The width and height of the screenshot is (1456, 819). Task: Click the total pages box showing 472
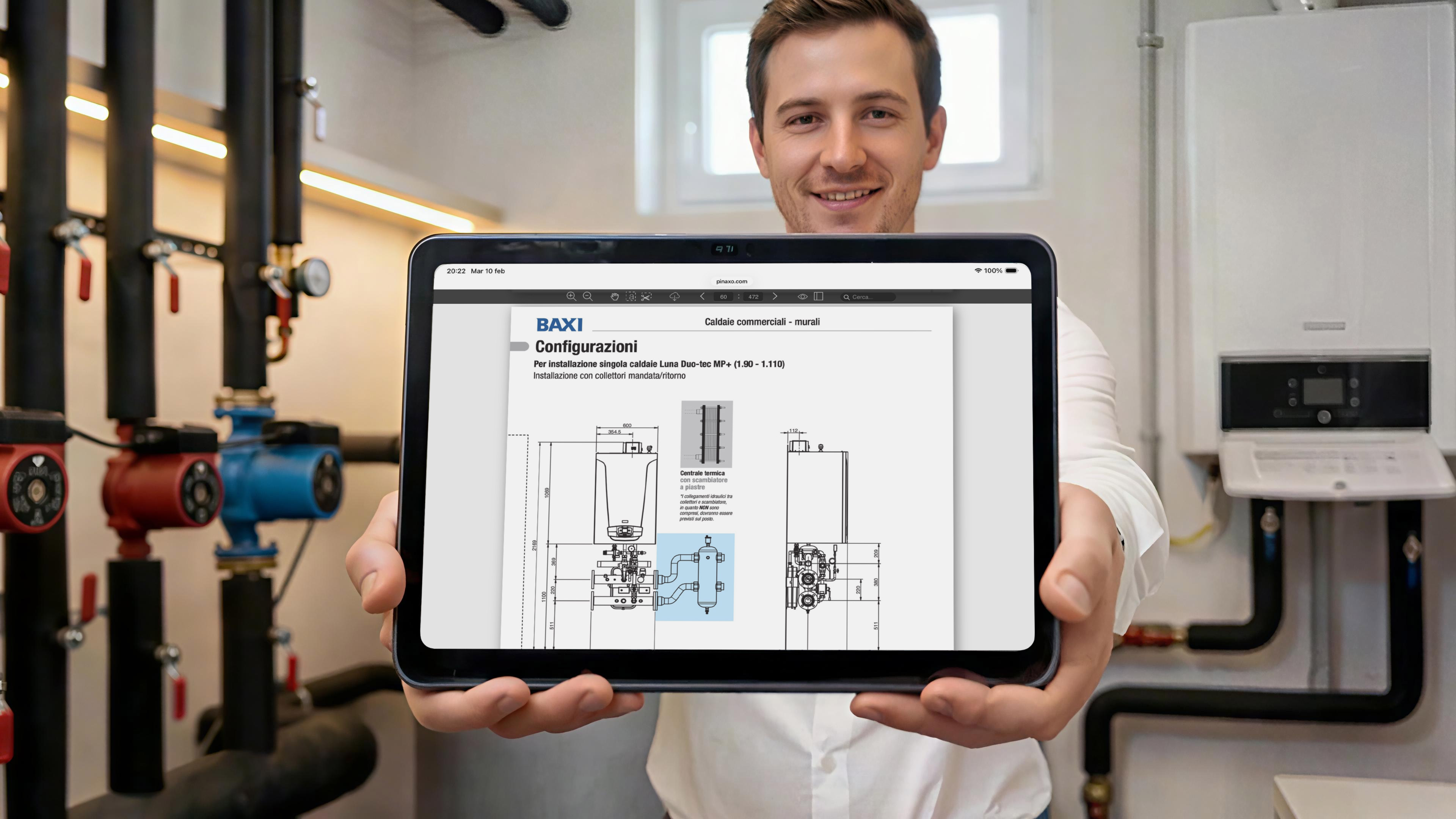(x=753, y=297)
